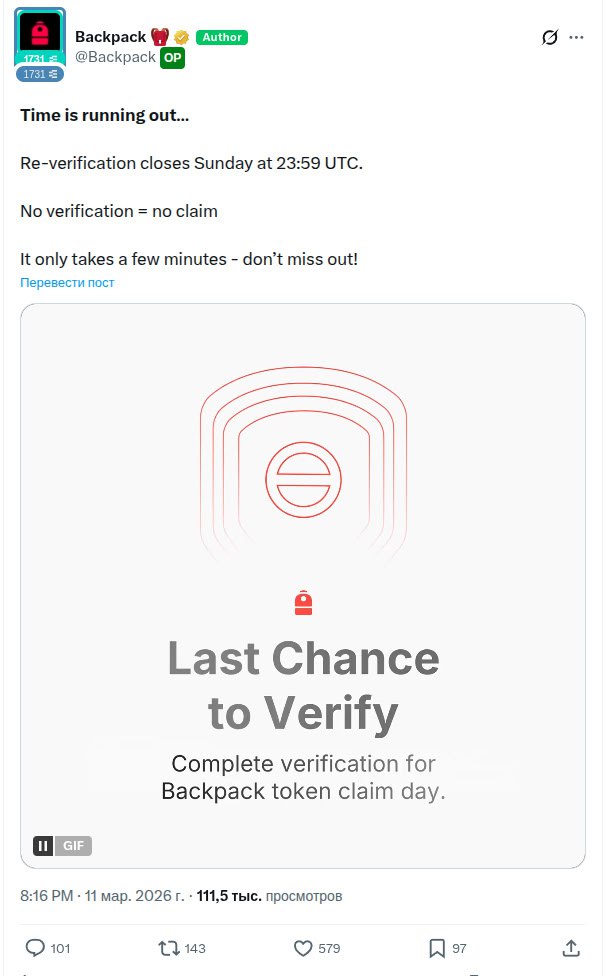Like the post with the heart icon
The image size is (616, 976).
click(x=302, y=948)
